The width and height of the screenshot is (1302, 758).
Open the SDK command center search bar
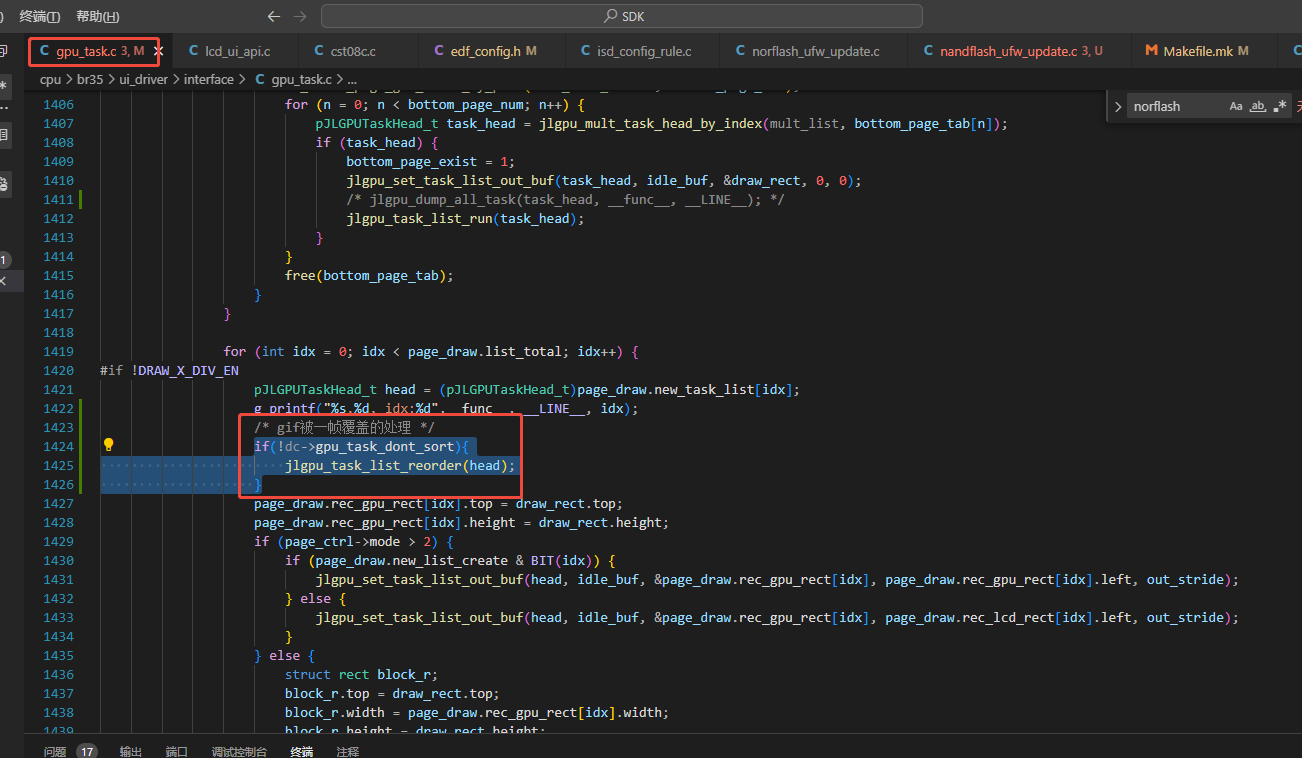(x=621, y=16)
